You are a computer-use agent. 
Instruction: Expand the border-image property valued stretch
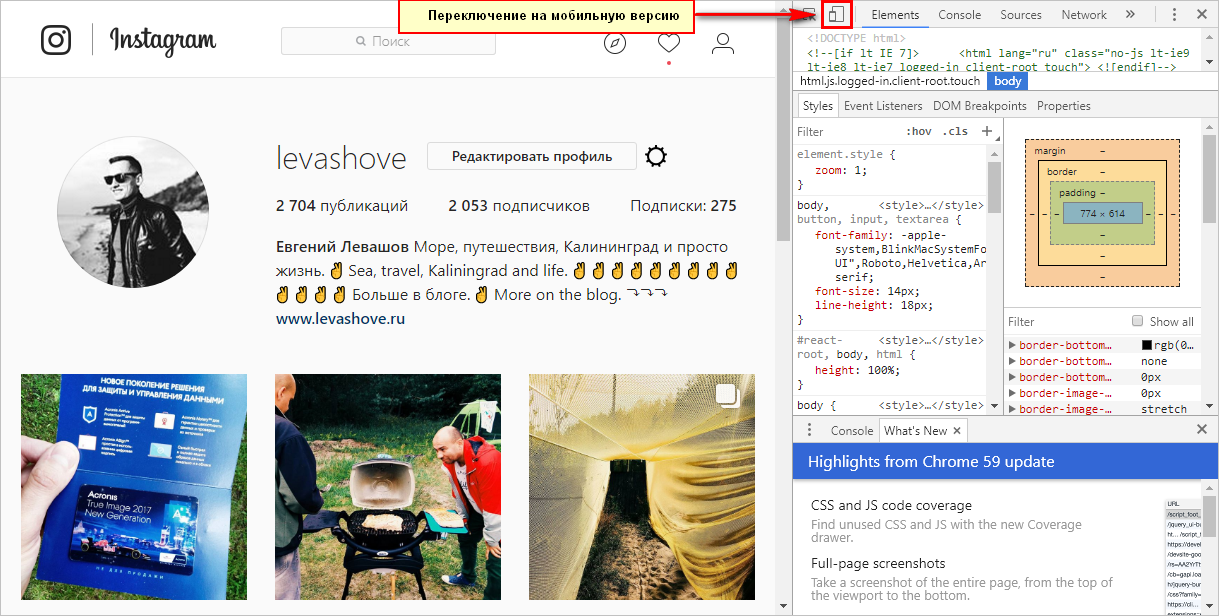click(1012, 409)
